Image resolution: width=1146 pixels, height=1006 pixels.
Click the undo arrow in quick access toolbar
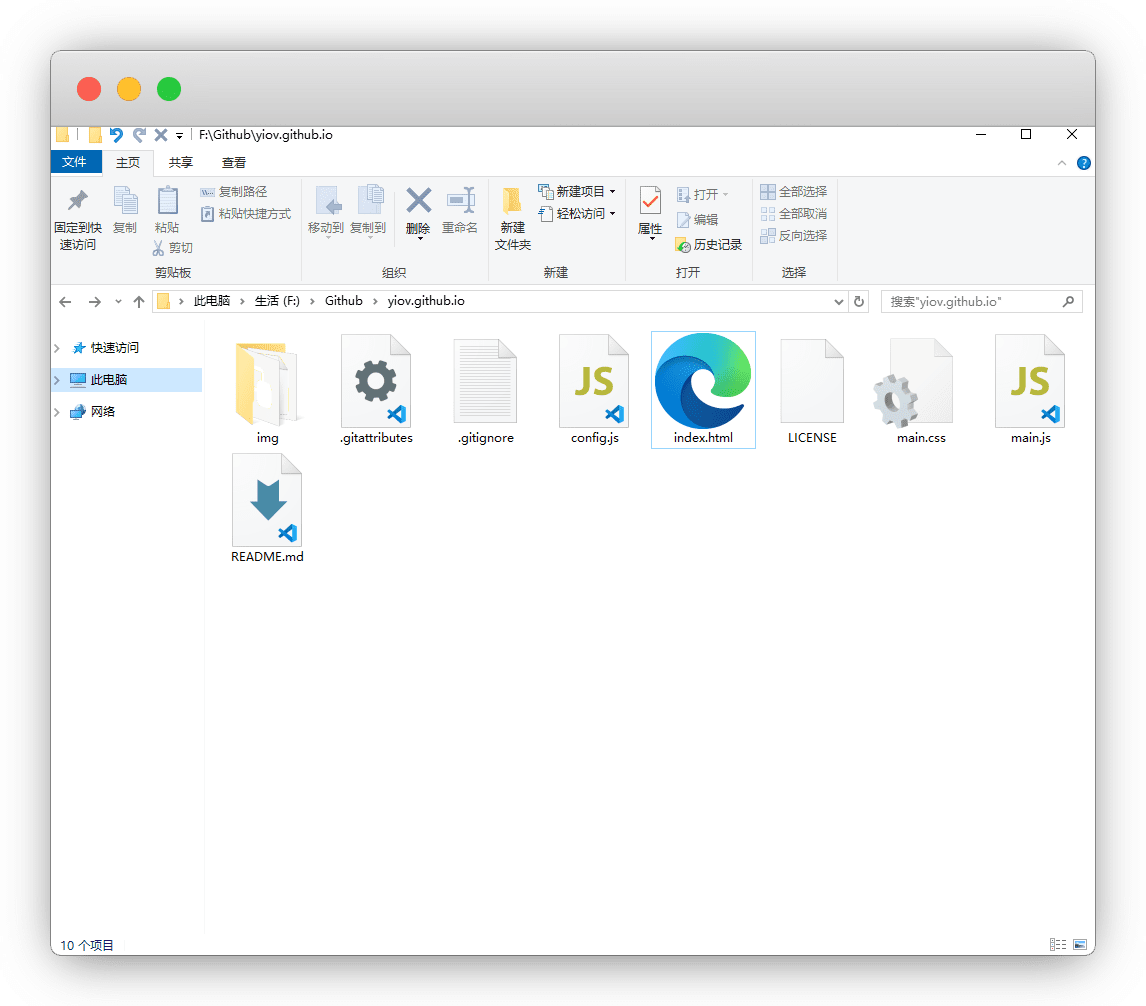(117, 135)
